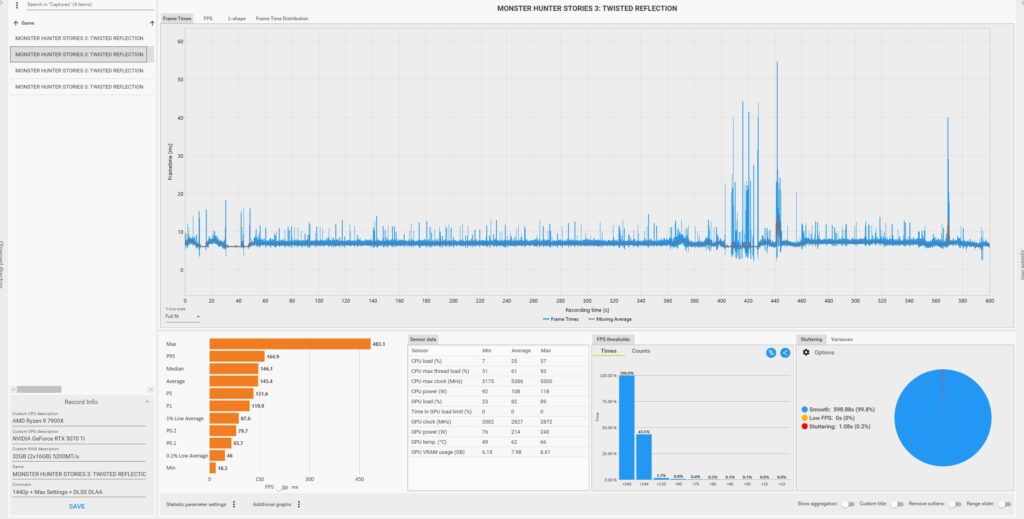
Task: Click Frame Times legend entry
Action: pyautogui.click(x=560, y=319)
